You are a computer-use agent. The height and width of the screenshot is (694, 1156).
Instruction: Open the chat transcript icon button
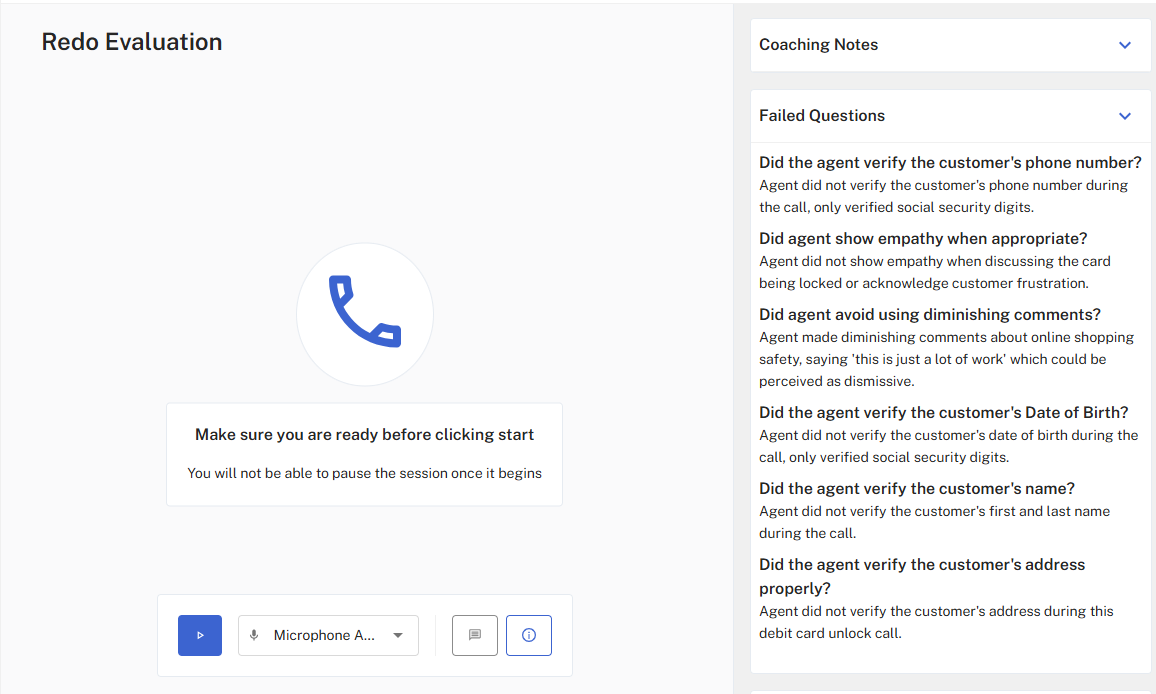coord(475,635)
